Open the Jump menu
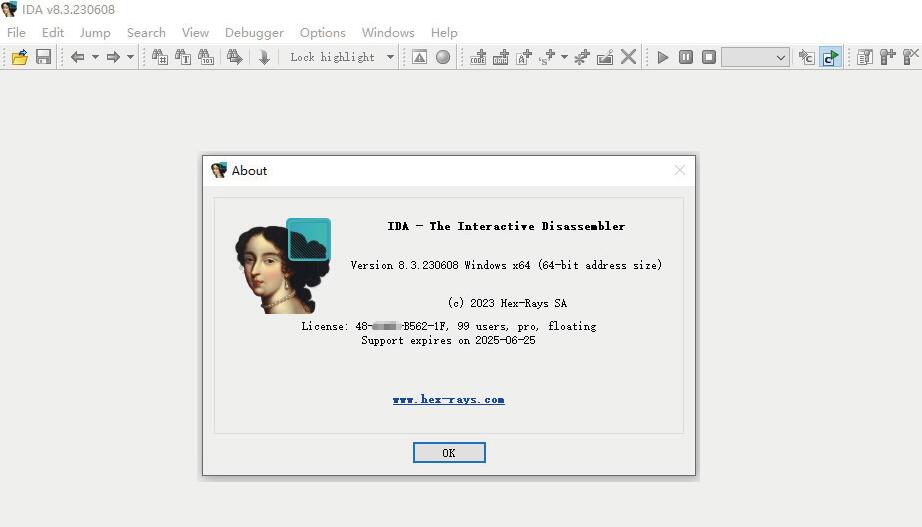Image resolution: width=922 pixels, height=527 pixels. [95, 32]
